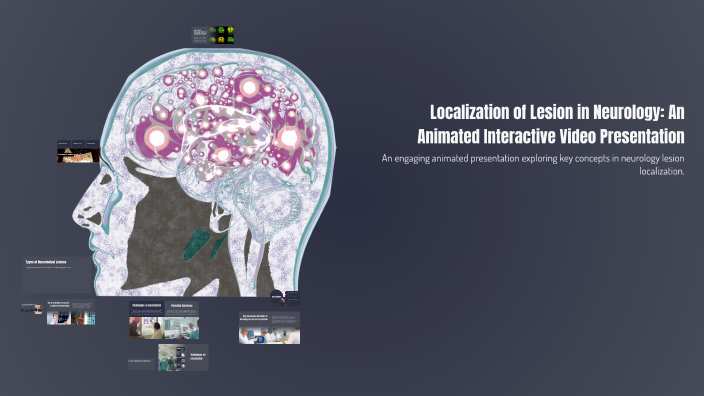Open the 'Potential Solutions' slide panel
This screenshot has width=704, height=396.
182,320
